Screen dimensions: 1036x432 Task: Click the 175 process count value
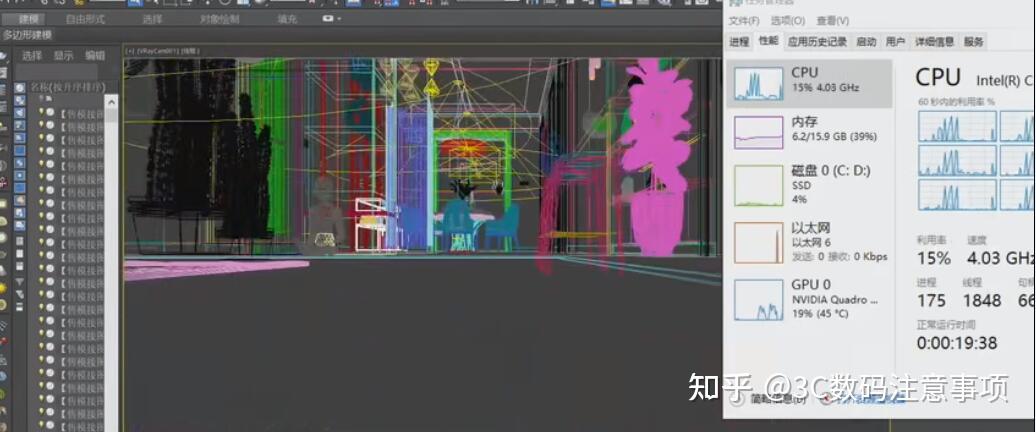(x=932, y=301)
